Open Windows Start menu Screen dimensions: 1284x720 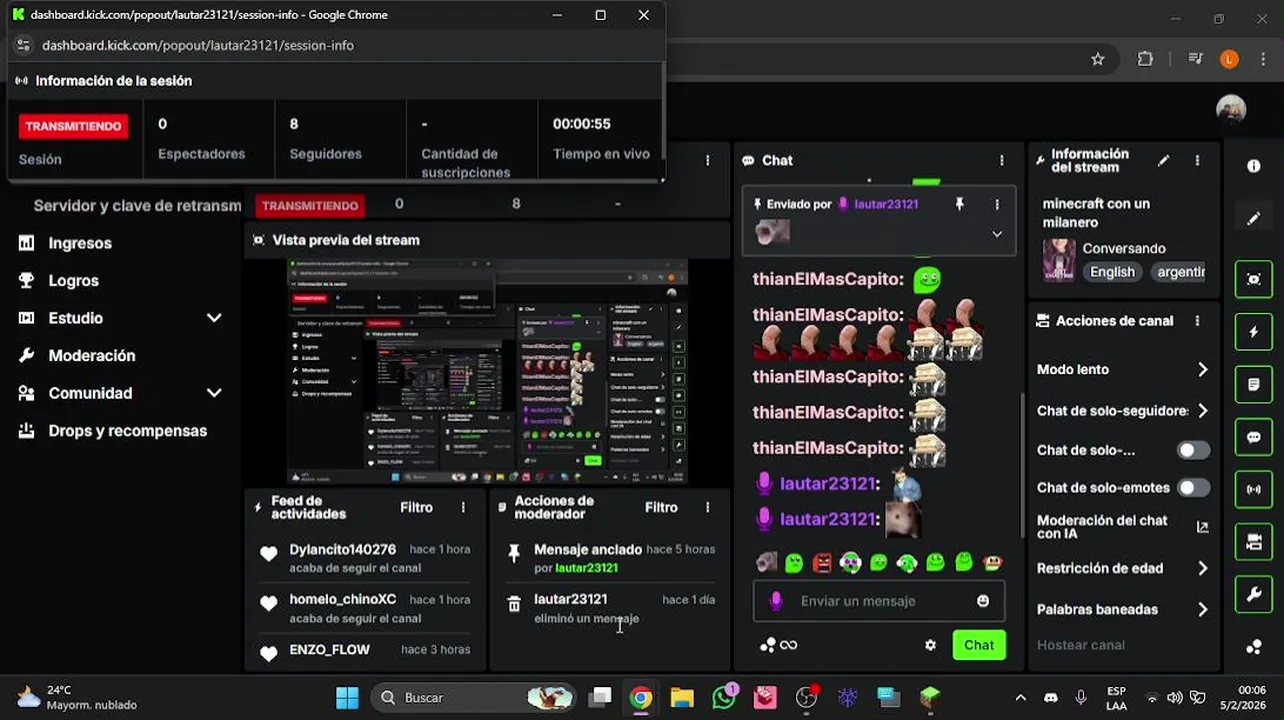click(x=347, y=698)
